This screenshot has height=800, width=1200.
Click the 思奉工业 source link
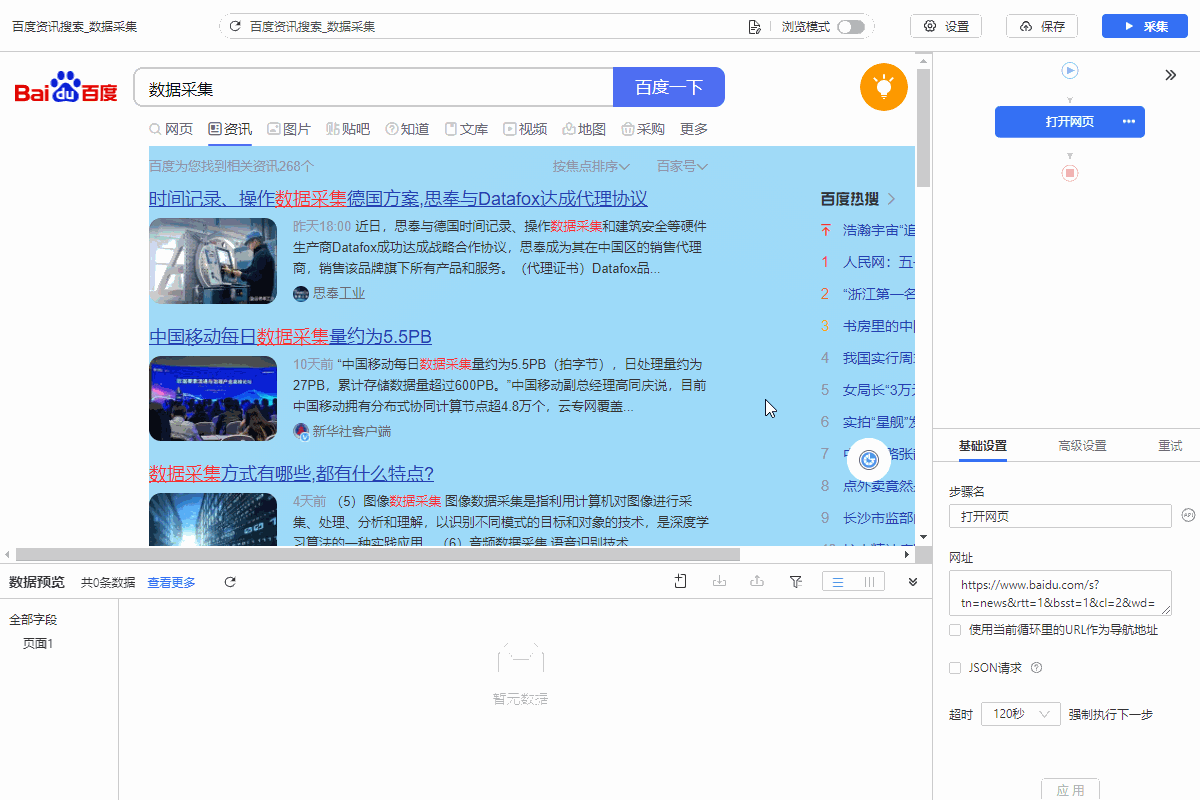click(x=329, y=293)
